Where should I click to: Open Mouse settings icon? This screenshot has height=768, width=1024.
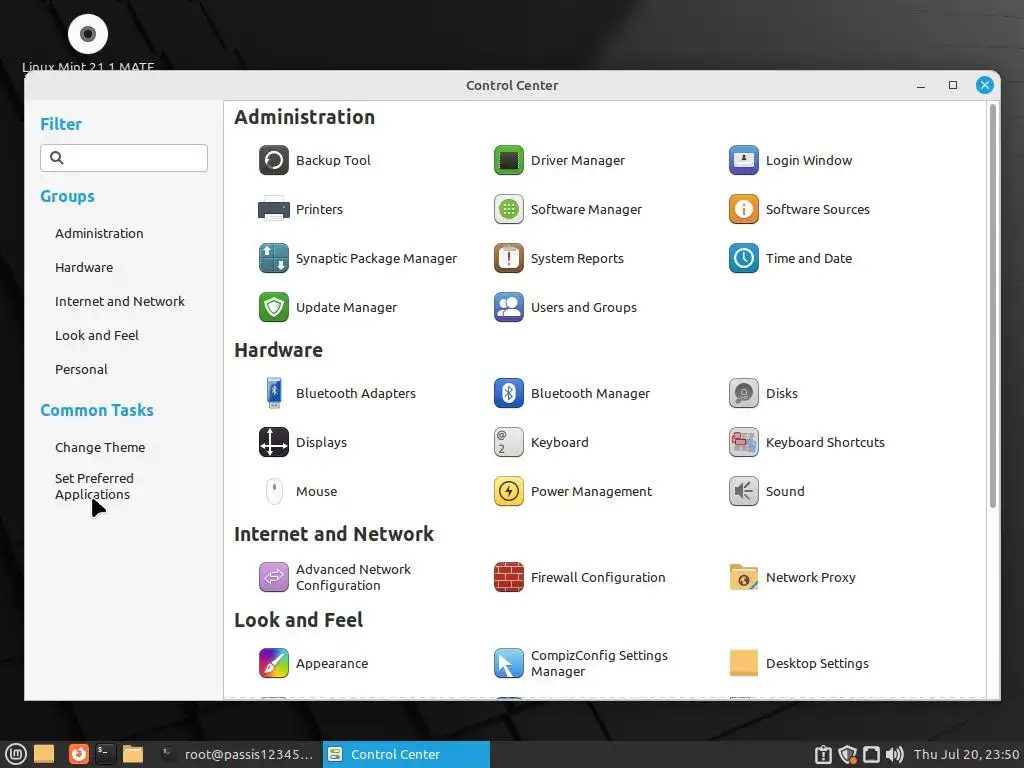tap(274, 491)
